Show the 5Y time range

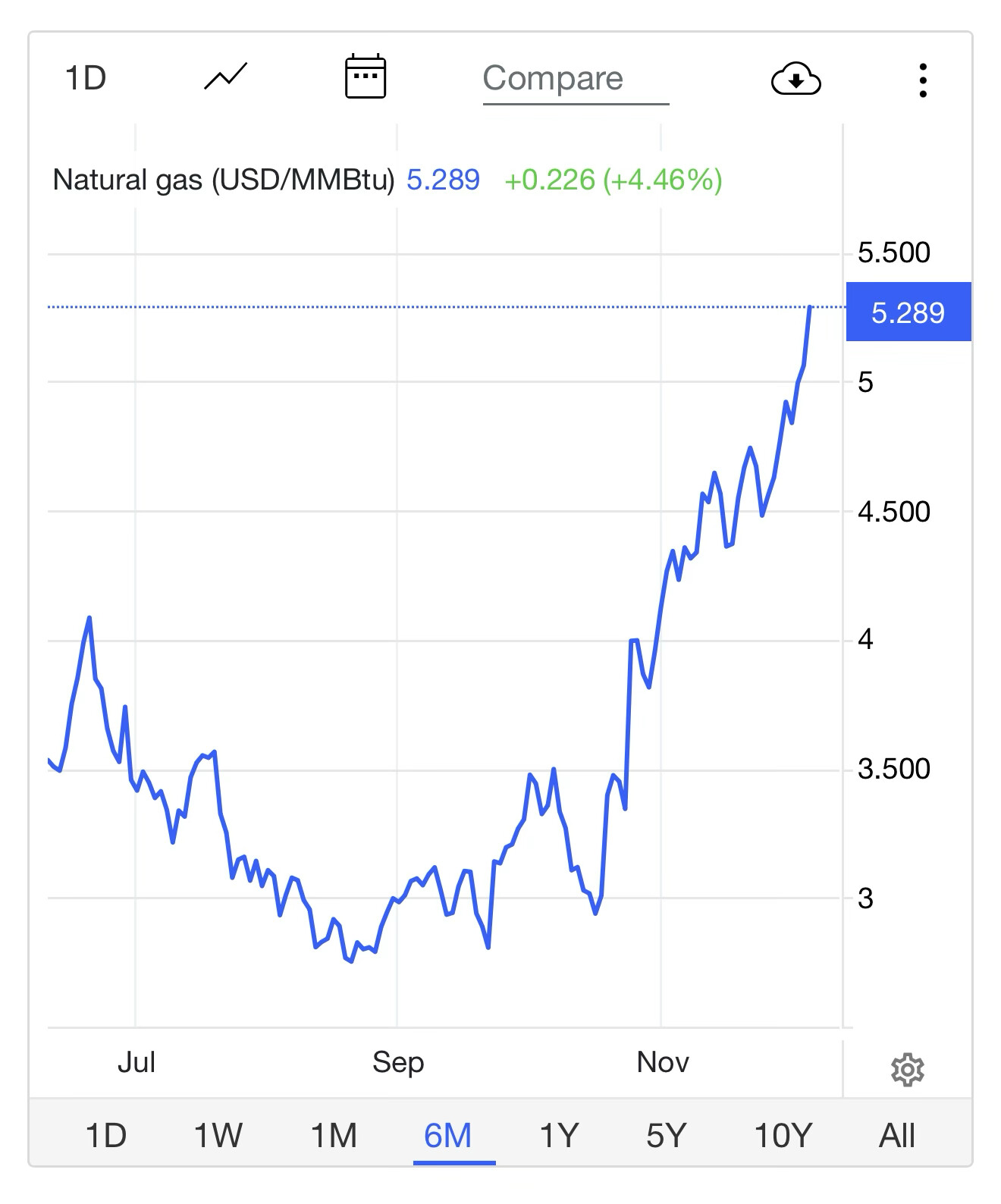pyautogui.click(x=666, y=1136)
